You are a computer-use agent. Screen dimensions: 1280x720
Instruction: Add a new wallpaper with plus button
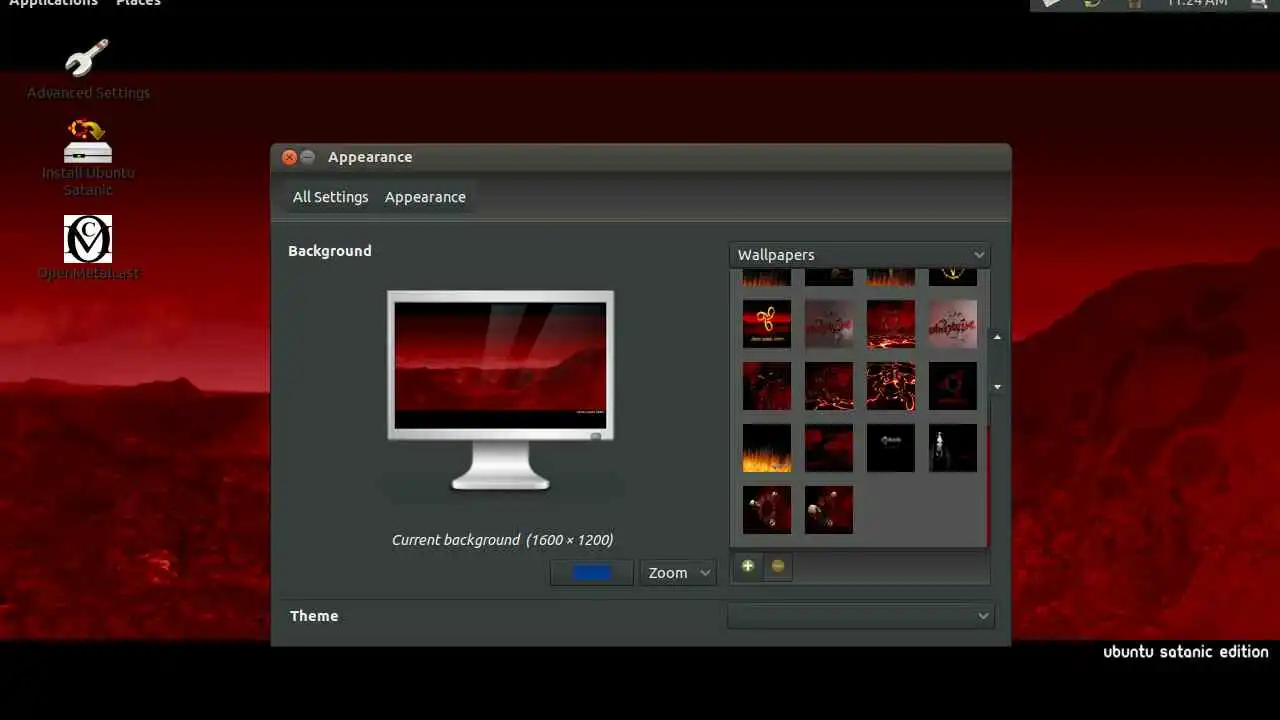(x=747, y=567)
